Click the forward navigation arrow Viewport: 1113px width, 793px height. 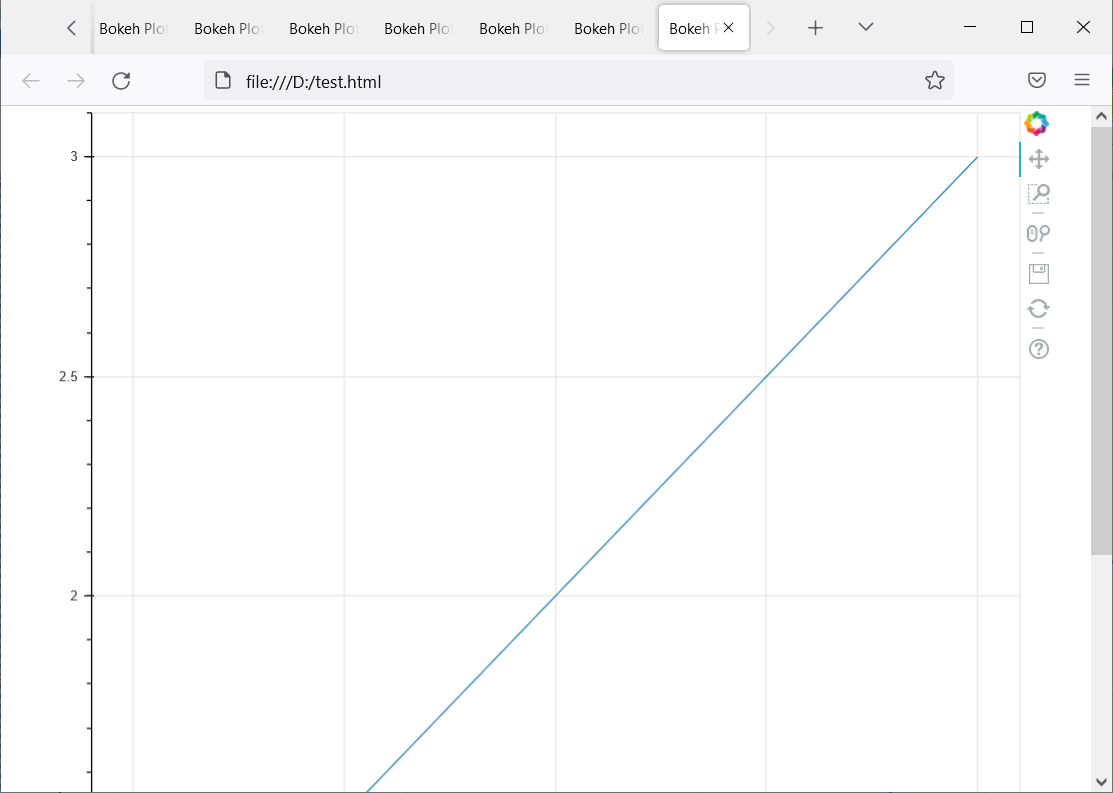point(75,80)
